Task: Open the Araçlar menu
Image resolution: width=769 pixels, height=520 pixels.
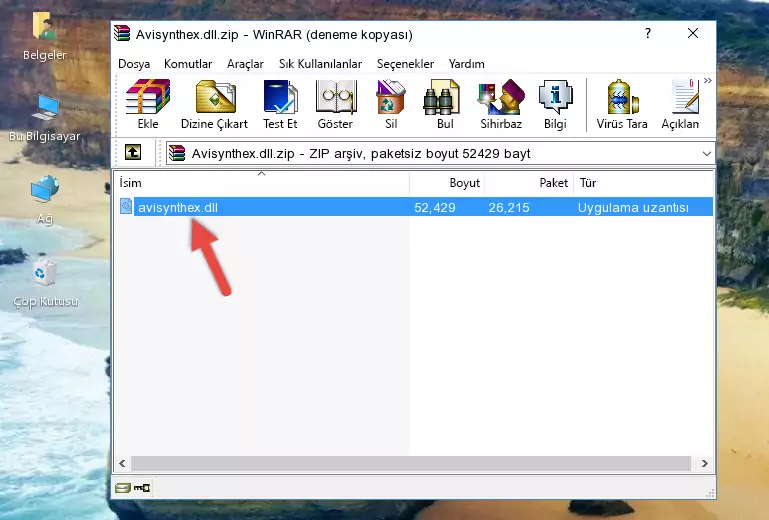Action: 245,64
